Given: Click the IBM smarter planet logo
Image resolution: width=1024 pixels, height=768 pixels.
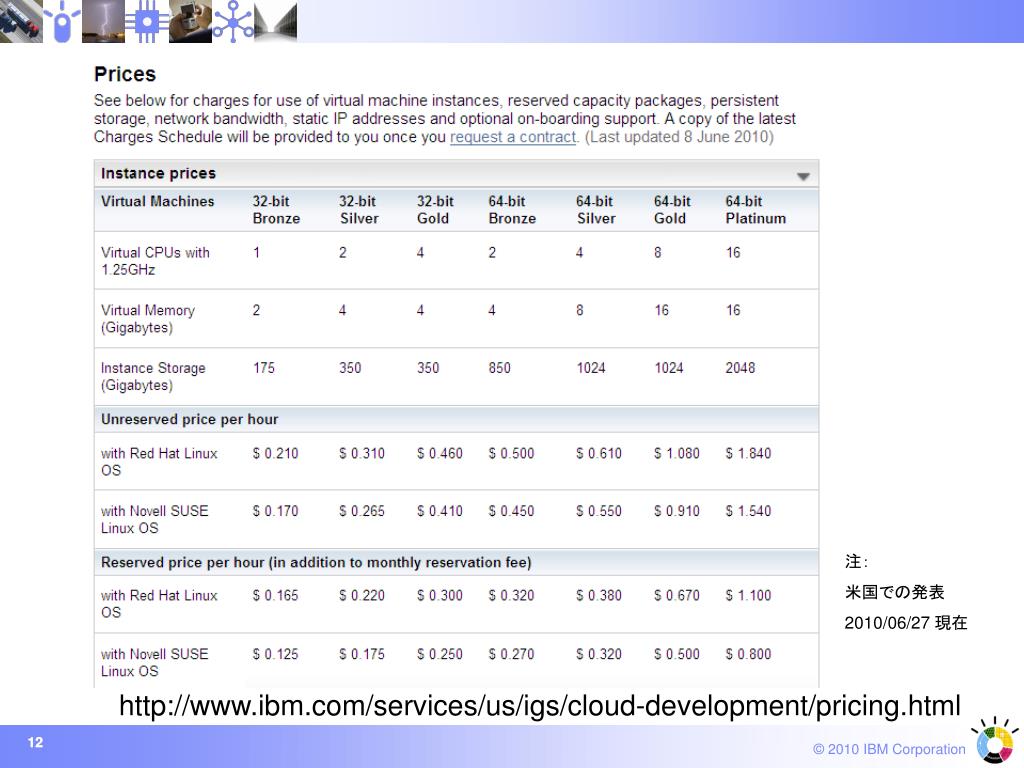Looking at the screenshot, I should (994, 741).
